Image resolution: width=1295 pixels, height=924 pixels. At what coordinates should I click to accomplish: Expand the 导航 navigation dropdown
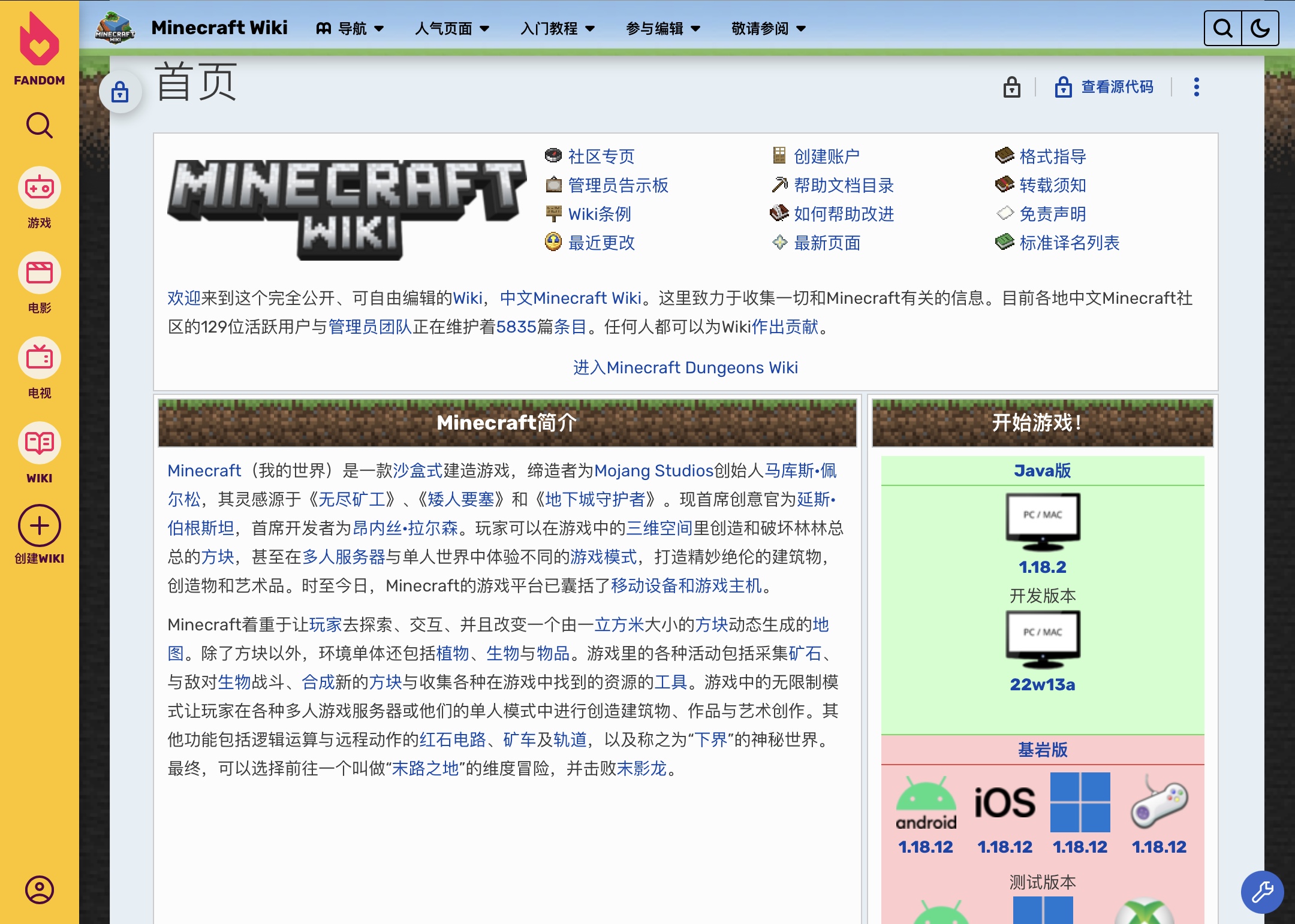point(350,28)
